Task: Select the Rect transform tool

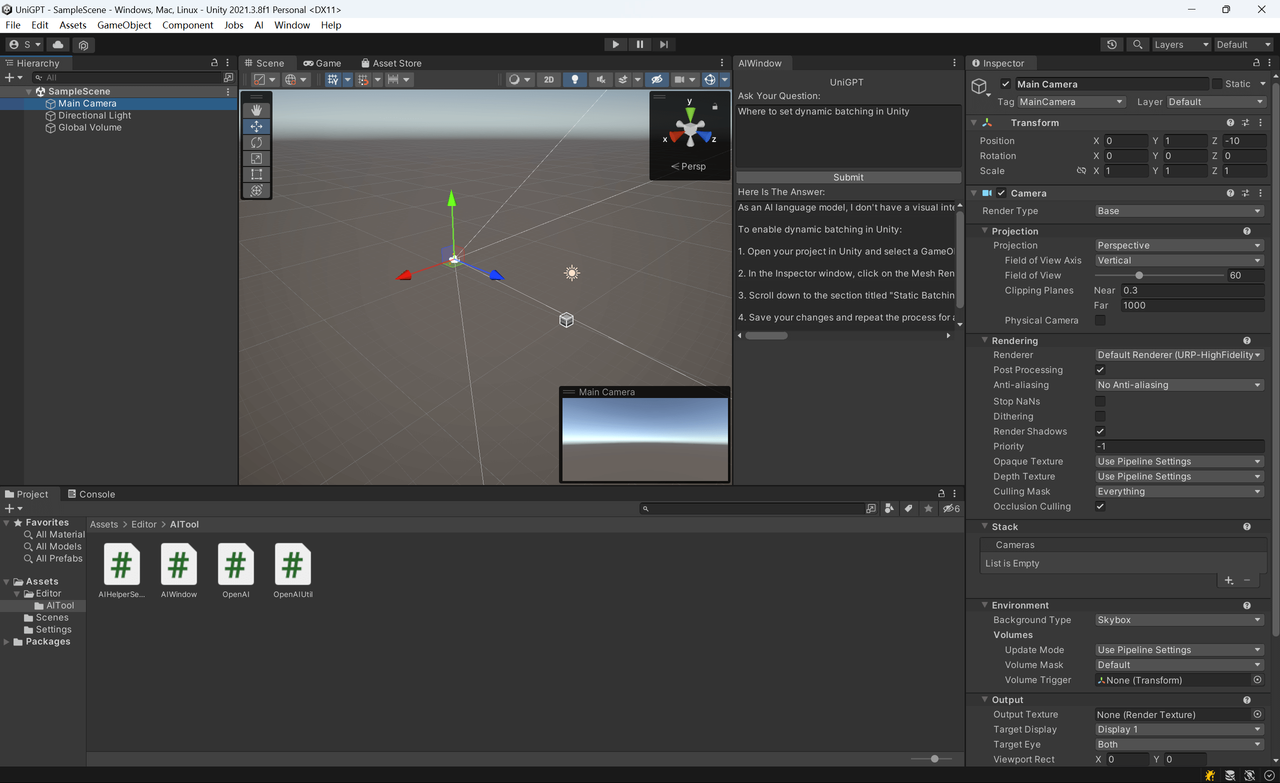Action: pyautogui.click(x=256, y=174)
